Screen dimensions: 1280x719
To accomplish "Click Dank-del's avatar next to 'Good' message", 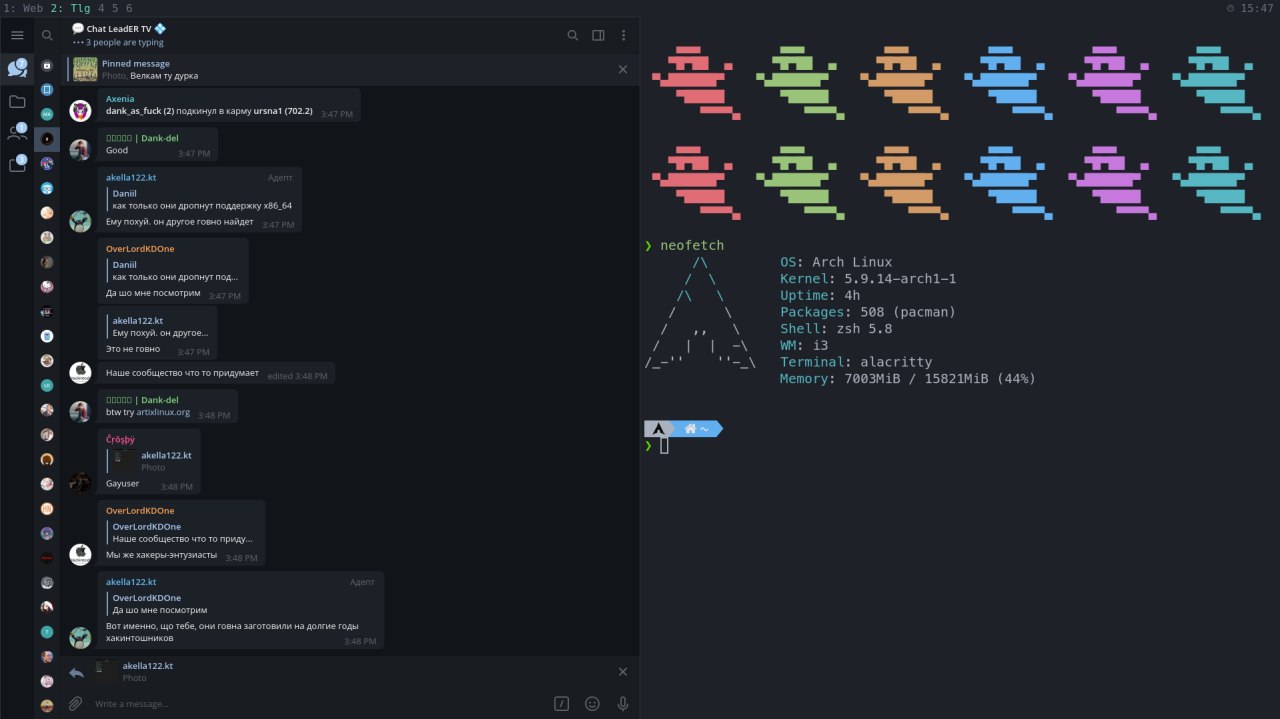I will click(80, 150).
